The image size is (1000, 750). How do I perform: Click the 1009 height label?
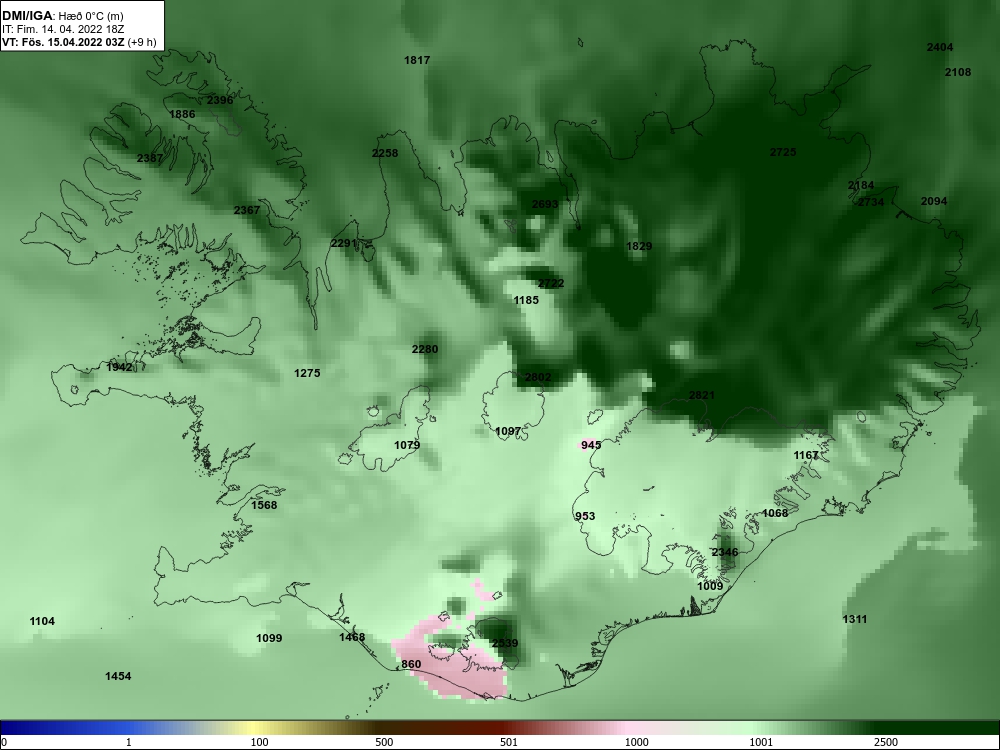point(710,586)
